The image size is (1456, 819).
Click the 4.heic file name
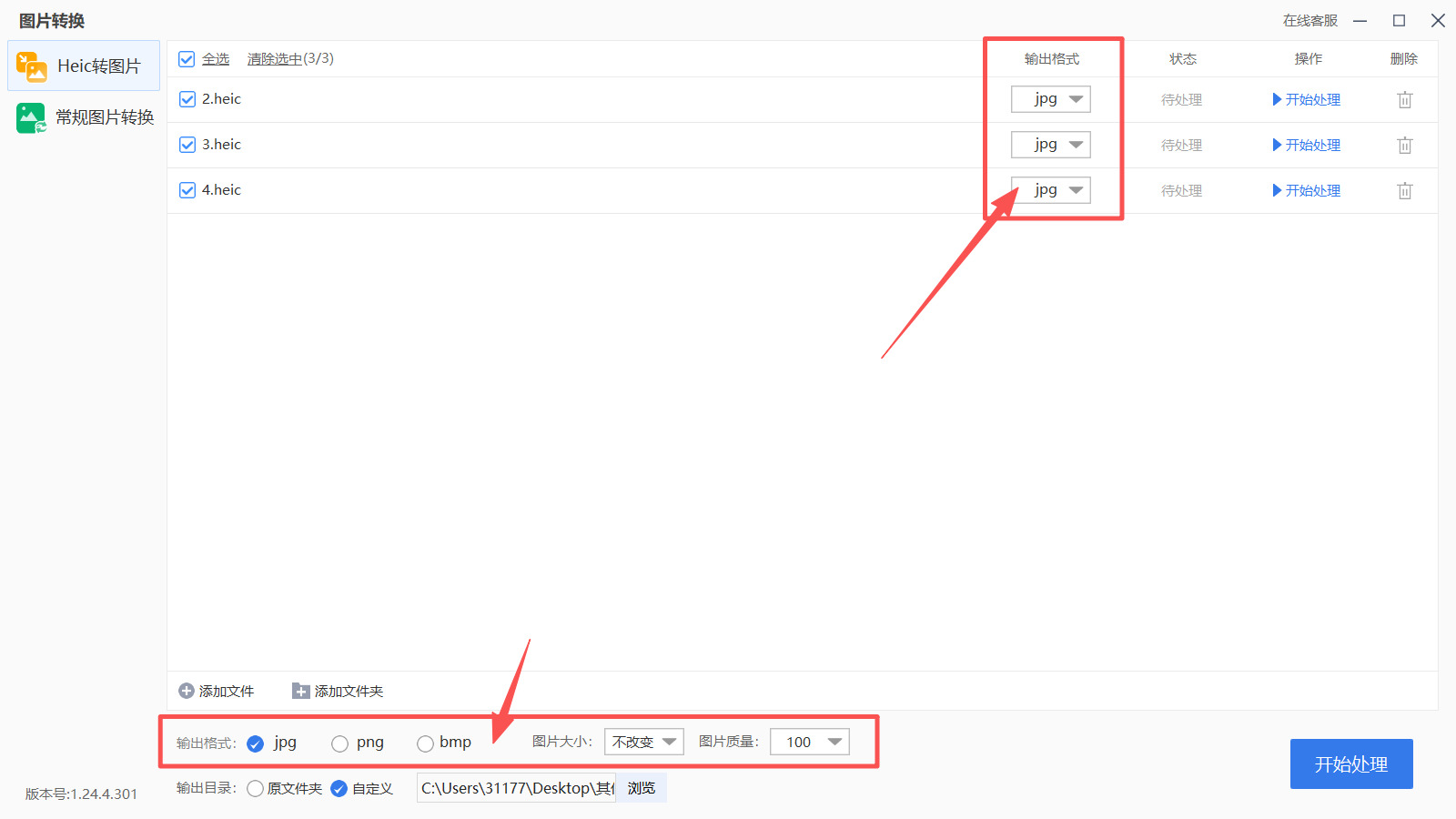click(221, 190)
